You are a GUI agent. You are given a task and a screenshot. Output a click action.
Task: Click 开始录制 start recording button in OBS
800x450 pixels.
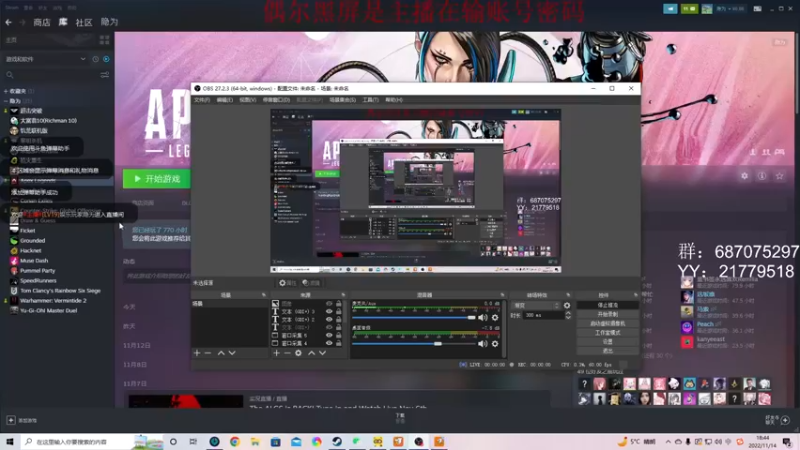607,314
